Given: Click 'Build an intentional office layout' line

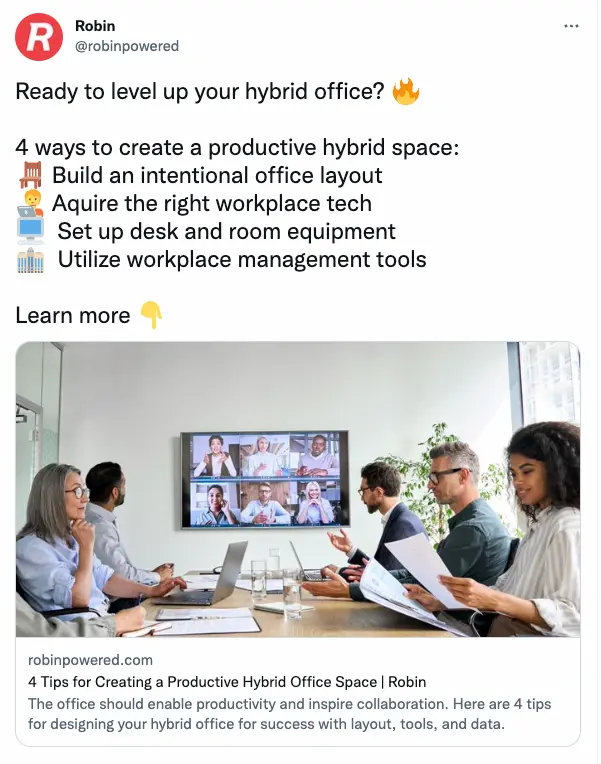Looking at the screenshot, I should click(217, 175).
